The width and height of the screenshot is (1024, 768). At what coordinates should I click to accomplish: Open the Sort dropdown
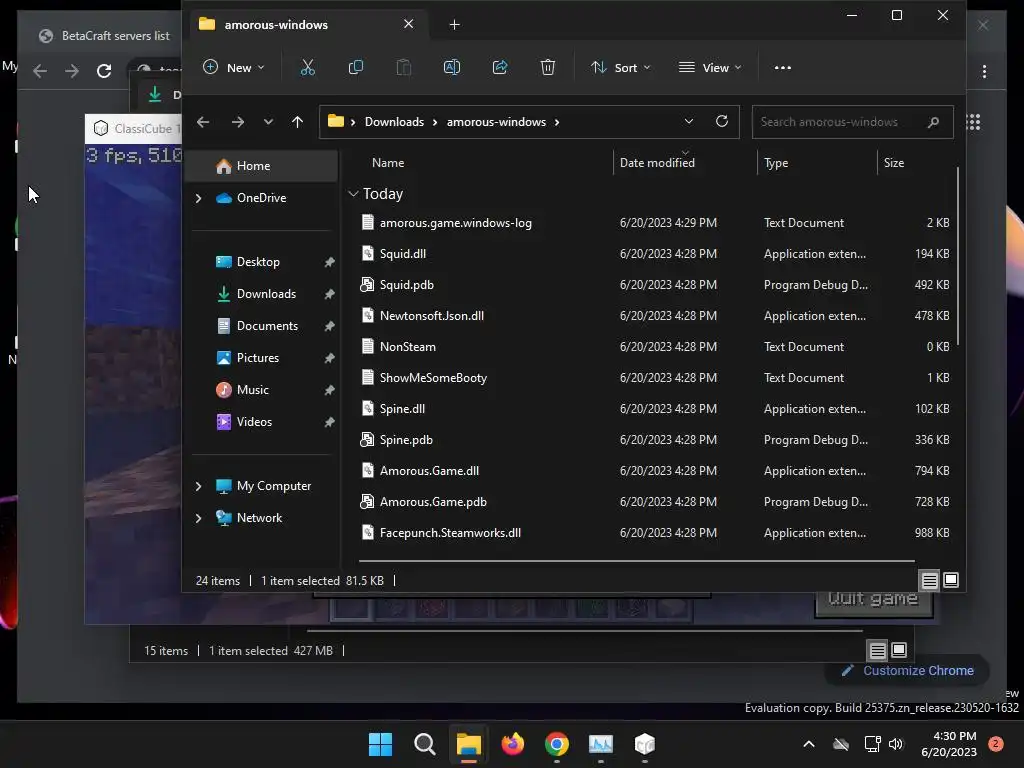(620, 67)
